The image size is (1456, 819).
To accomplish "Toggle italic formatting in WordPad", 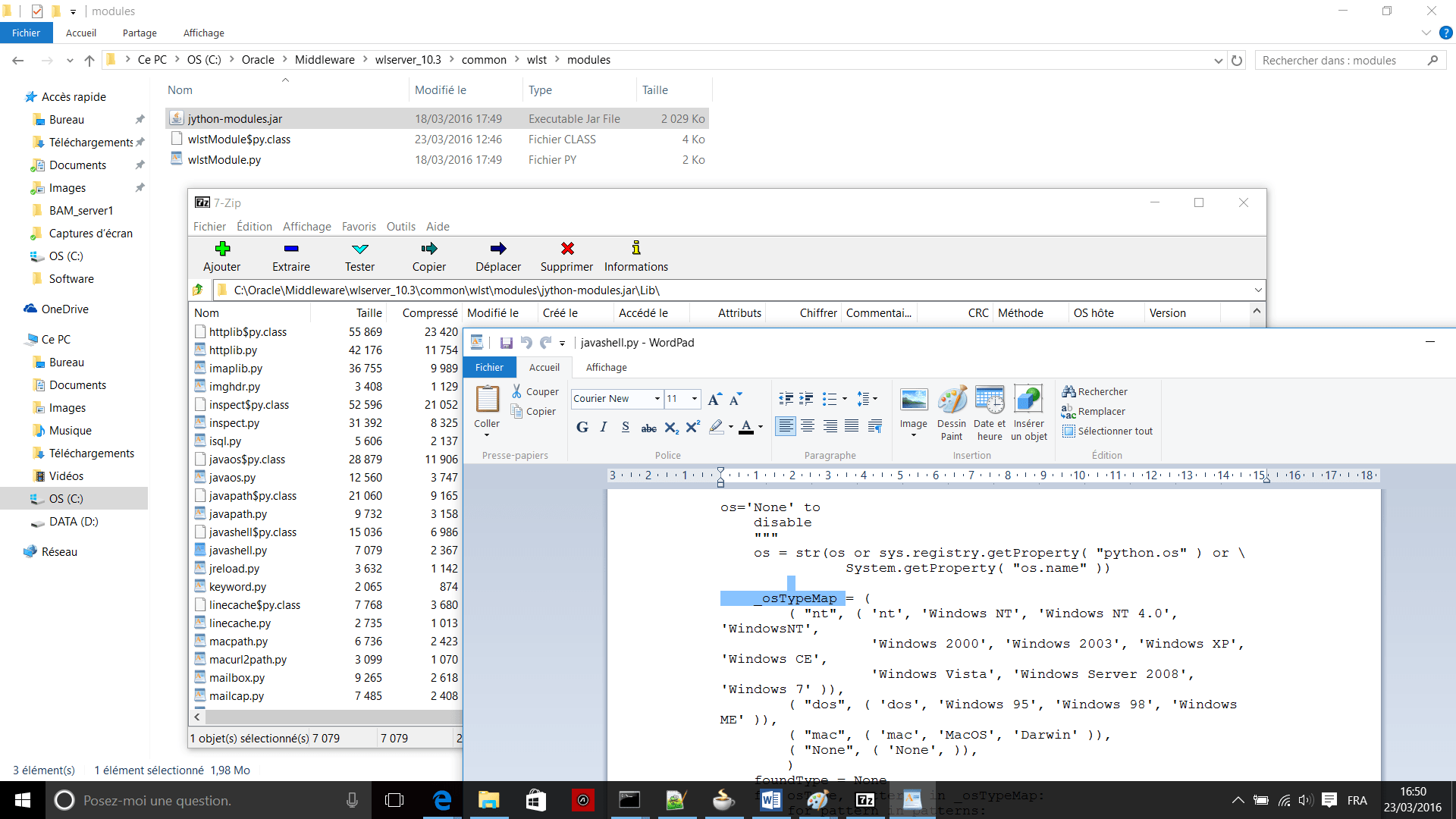I will pyautogui.click(x=604, y=427).
